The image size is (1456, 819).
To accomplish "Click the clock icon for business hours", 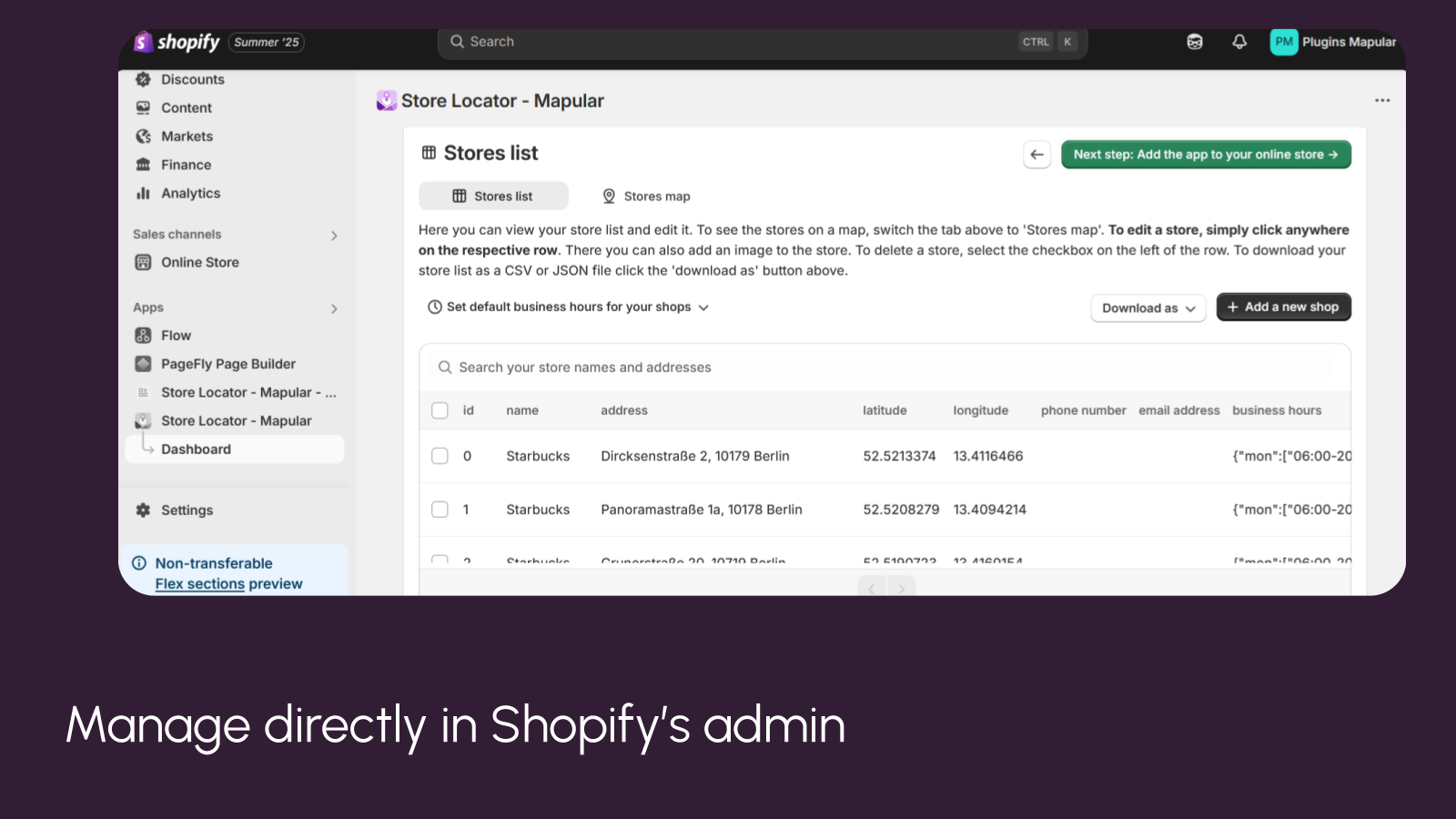I will 435,308.
